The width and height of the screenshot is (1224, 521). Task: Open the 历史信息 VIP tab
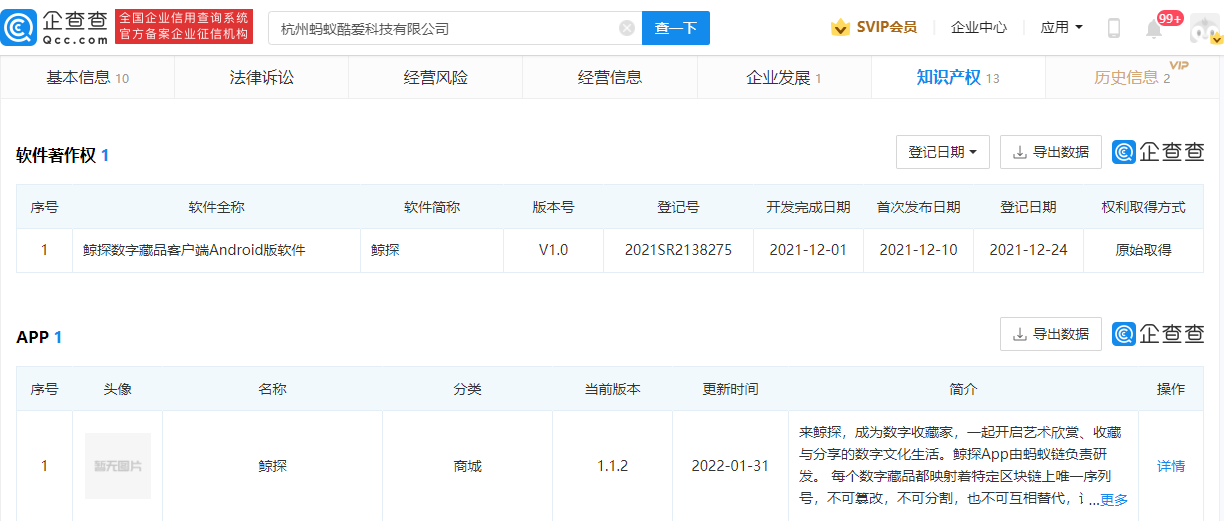pyautogui.click(x=1132, y=77)
